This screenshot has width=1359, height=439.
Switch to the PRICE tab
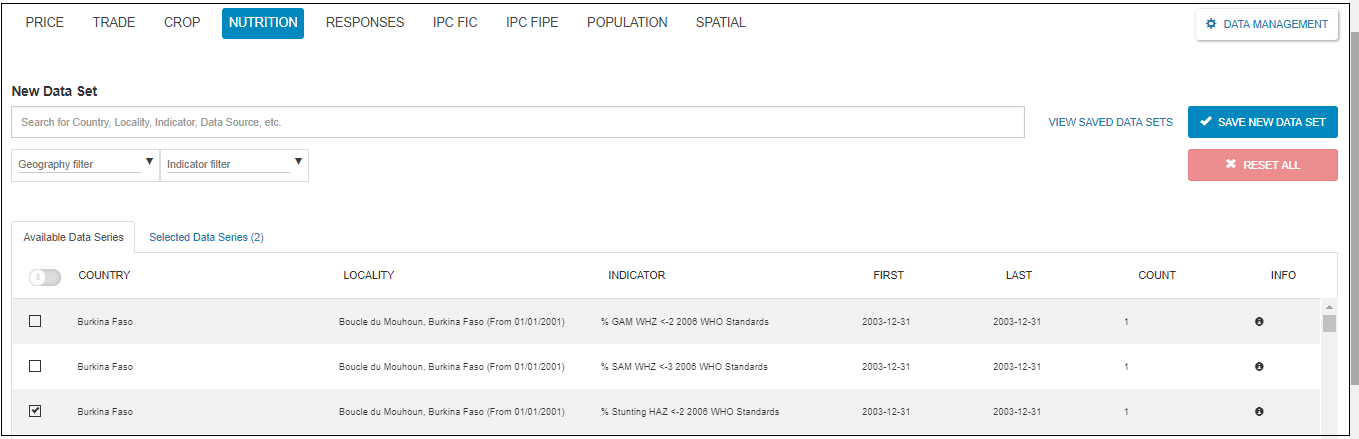pos(45,23)
